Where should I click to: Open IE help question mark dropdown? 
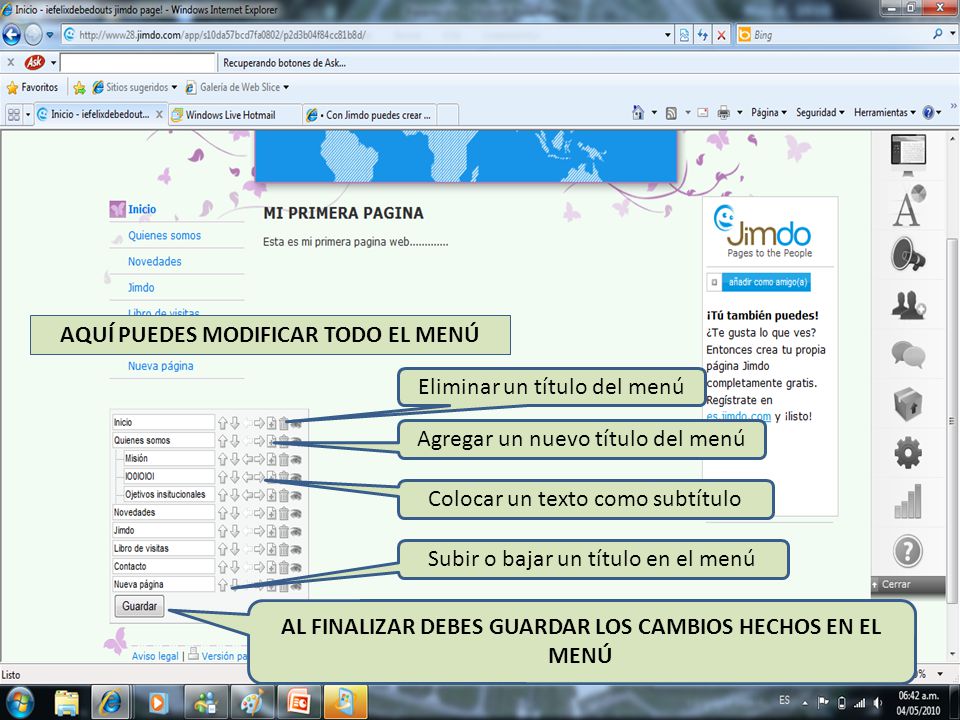tap(932, 113)
